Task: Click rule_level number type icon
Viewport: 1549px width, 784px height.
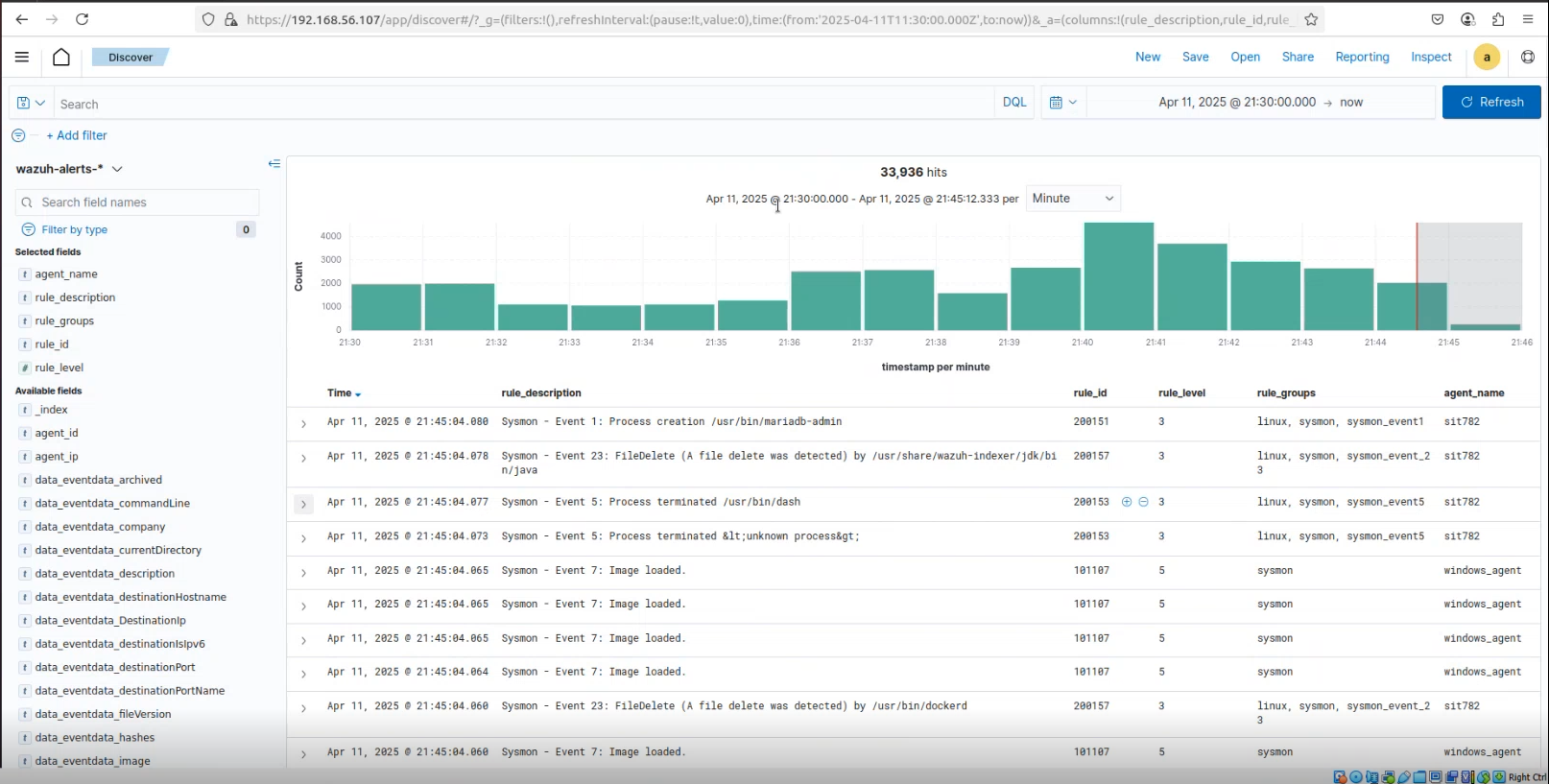Action: click(25, 368)
